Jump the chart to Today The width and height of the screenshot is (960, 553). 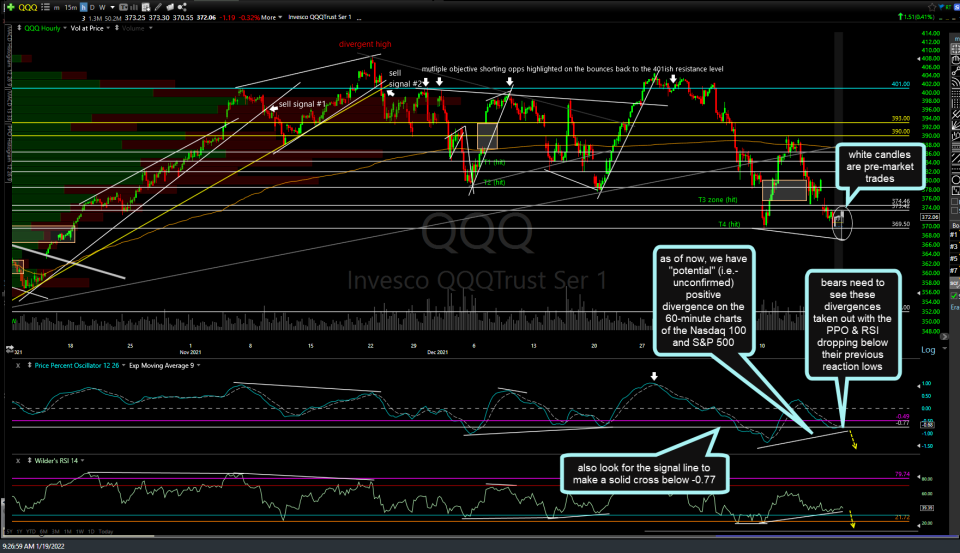pyautogui.click(x=105, y=532)
